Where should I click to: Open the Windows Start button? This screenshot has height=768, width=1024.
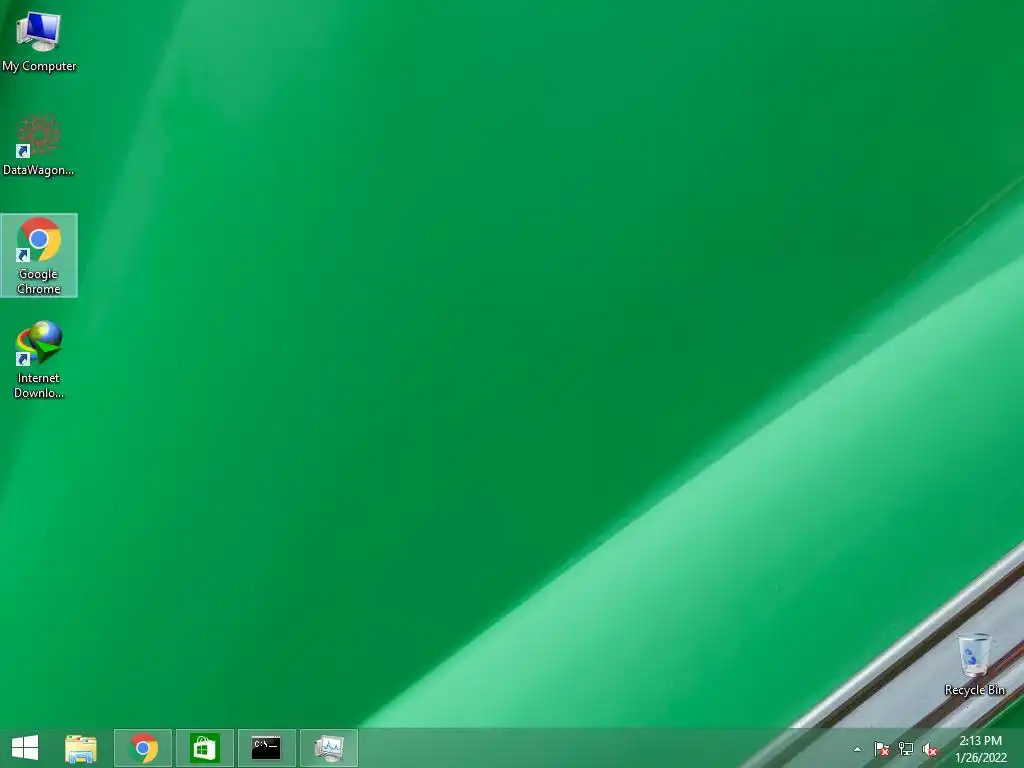pyautogui.click(x=25, y=748)
